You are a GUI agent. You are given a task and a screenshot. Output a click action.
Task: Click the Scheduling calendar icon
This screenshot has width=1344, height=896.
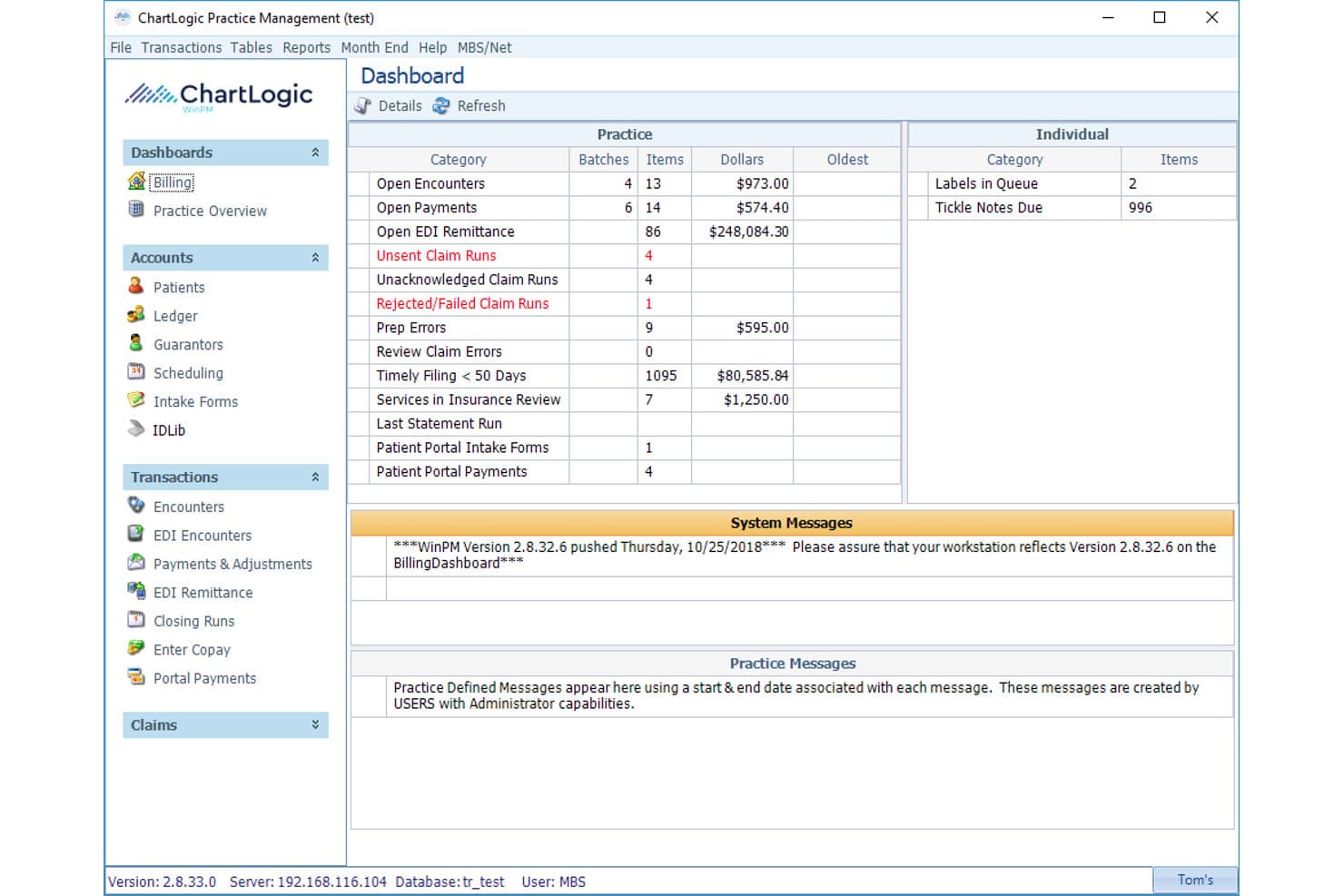136,372
